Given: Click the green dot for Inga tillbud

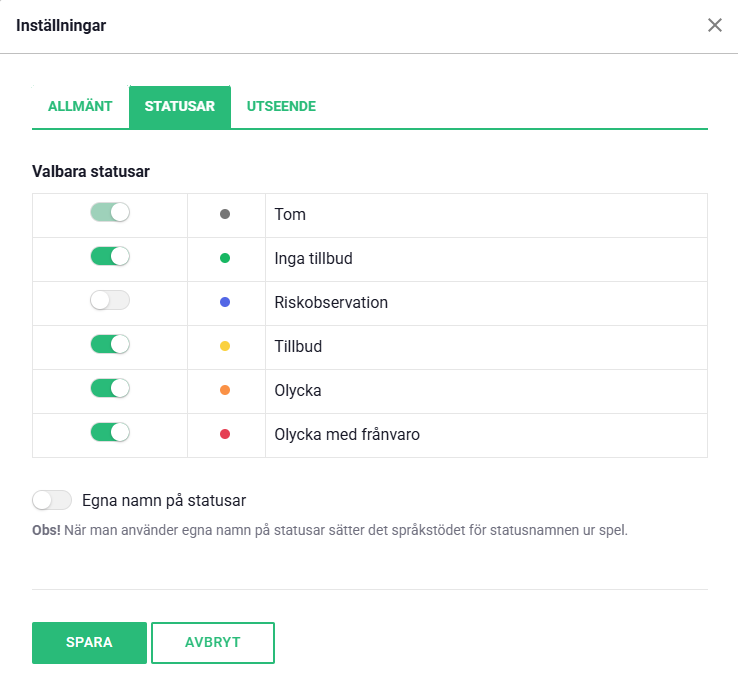Looking at the screenshot, I should (x=225, y=258).
